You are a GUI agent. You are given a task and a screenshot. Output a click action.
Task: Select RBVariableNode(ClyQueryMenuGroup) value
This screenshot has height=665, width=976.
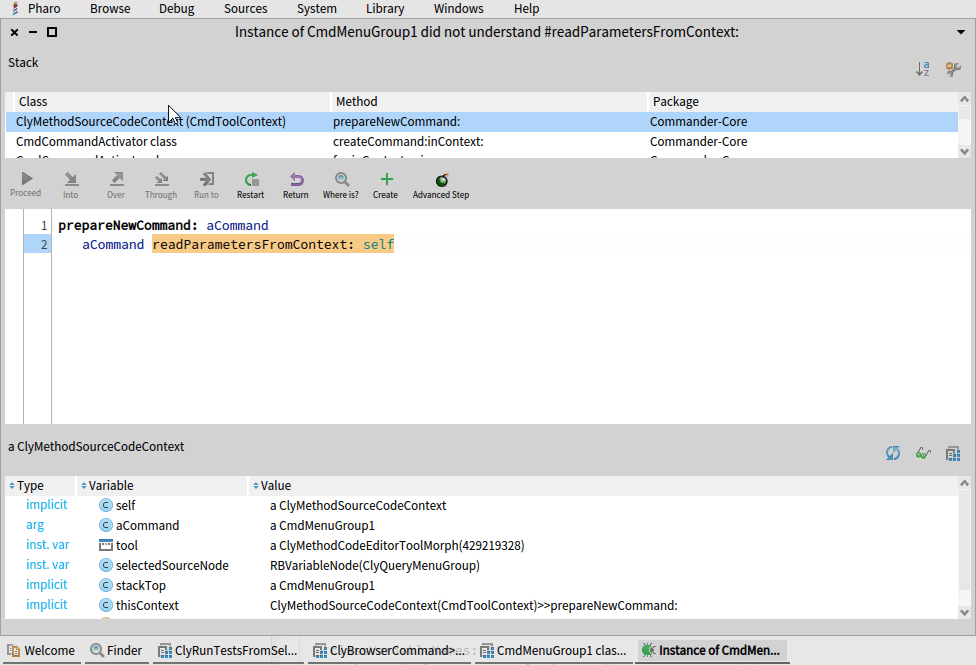375,565
